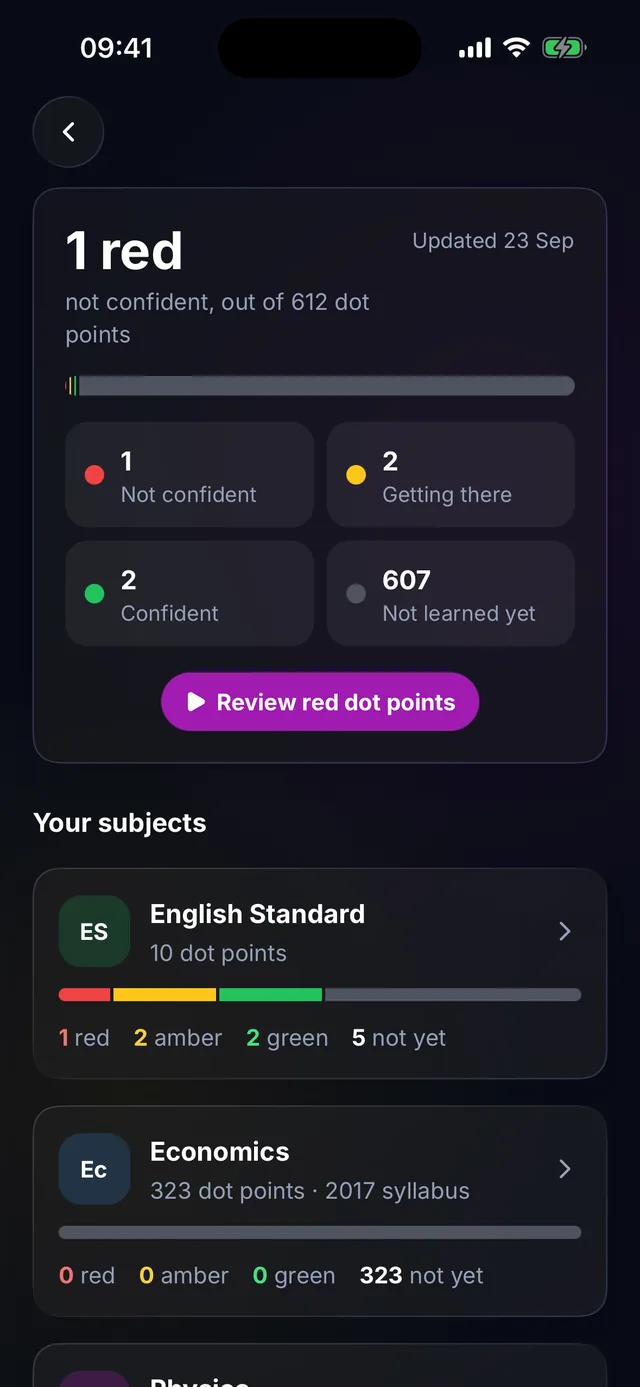Tap the battery charging indicator

click(564, 47)
